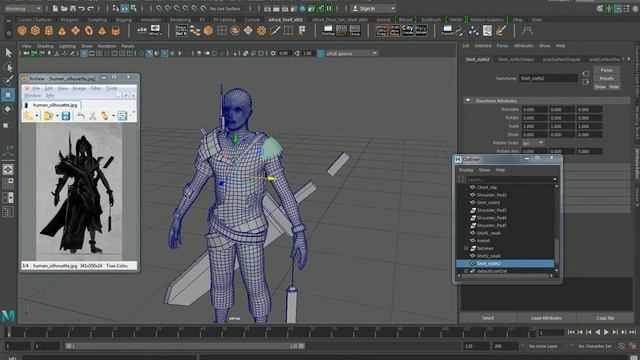
Task: Choose the polygon torus shelf icon
Action: (x=89, y=31)
